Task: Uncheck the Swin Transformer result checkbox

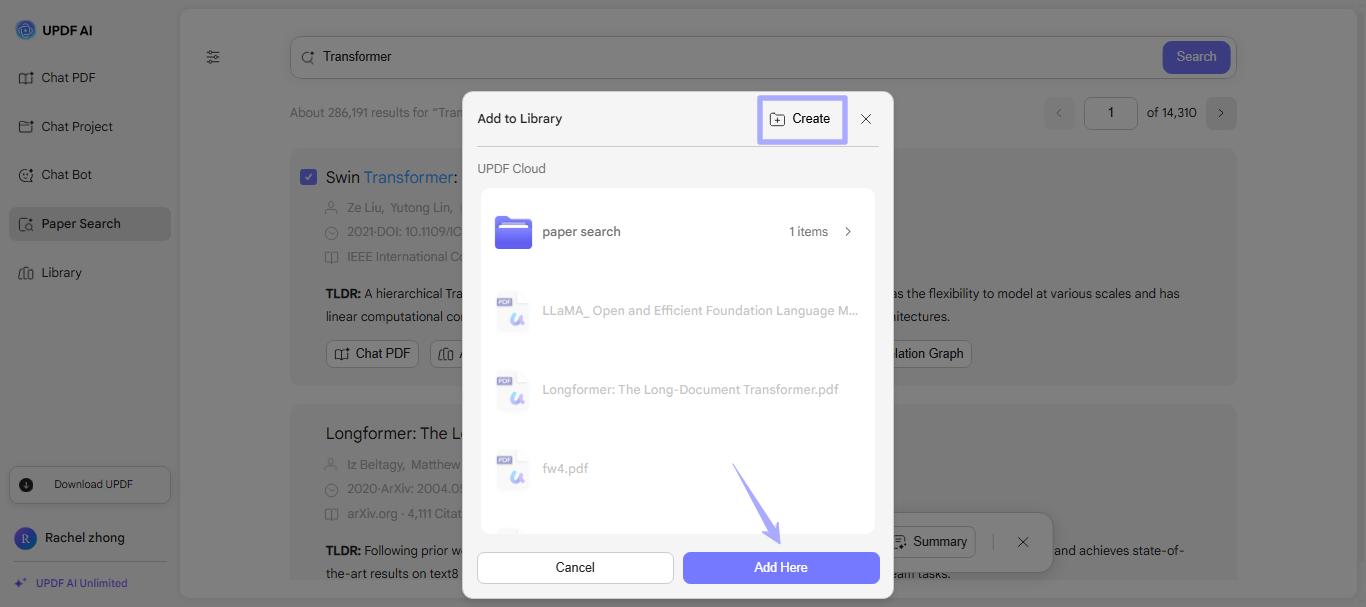Action: 309,177
